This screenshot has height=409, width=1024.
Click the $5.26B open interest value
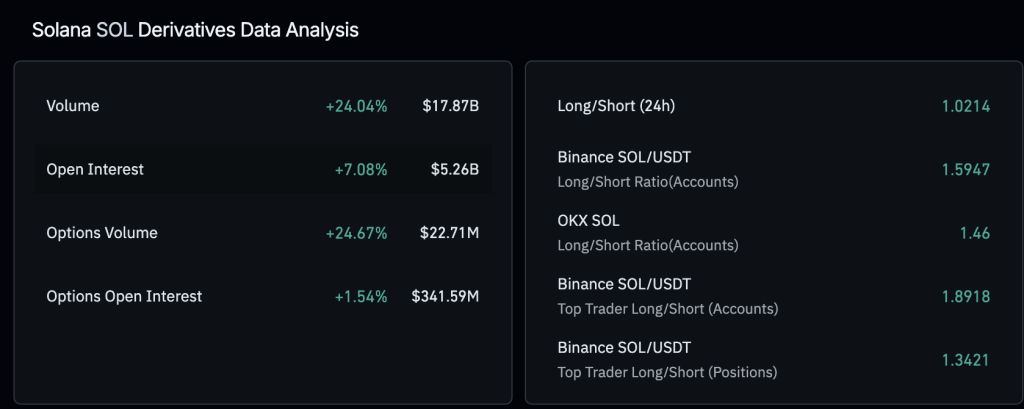pyautogui.click(x=454, y=170)
